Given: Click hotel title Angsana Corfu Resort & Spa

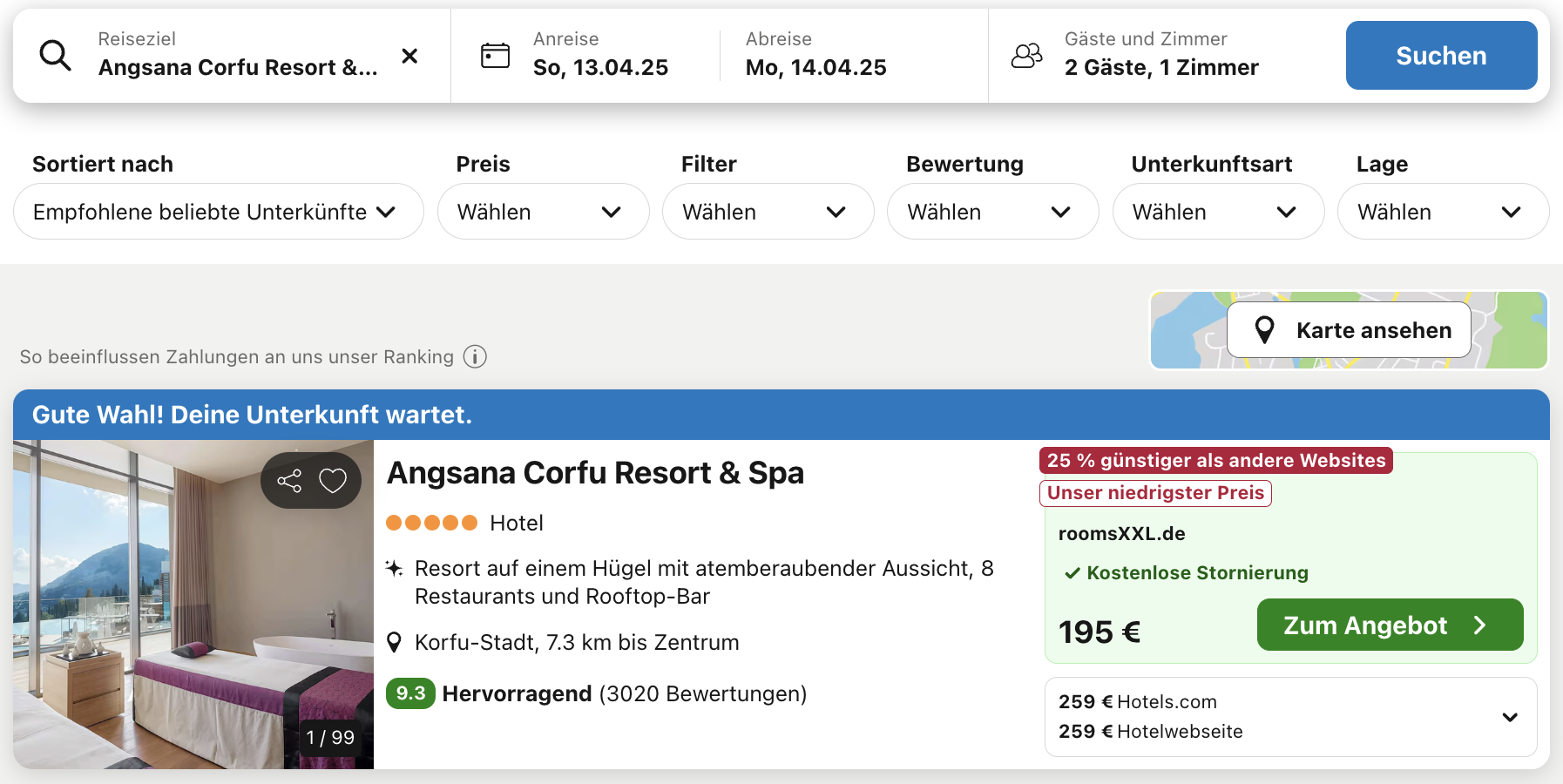Looking at the screenshot, I should (x=595, y=473).
